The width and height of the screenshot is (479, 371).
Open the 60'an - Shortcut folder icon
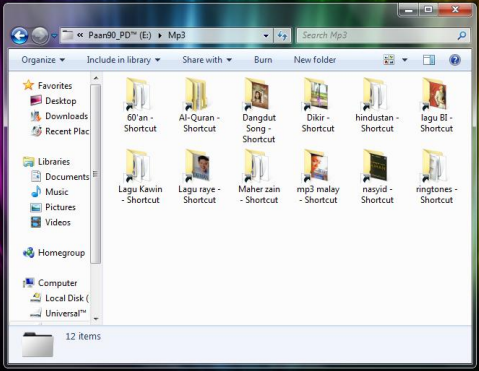pyautogui.click(x=137, y=94)
